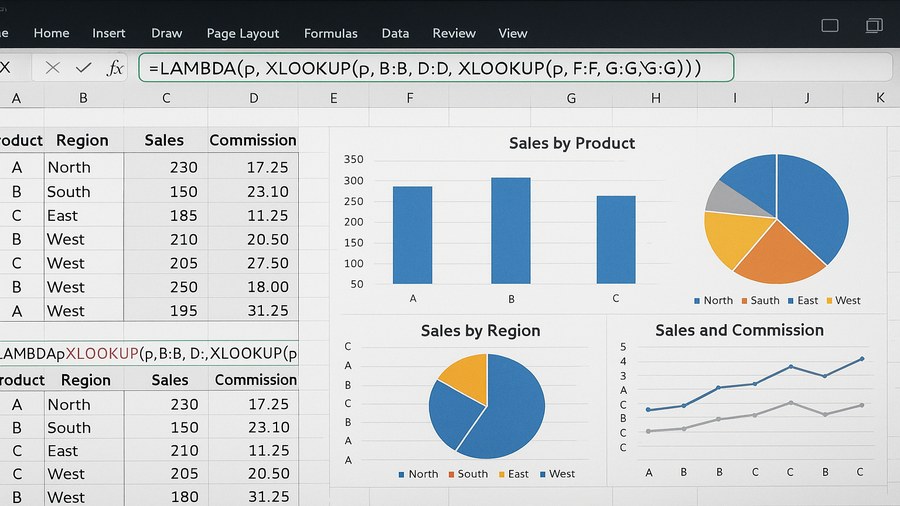
Task: Select column H header
Action: coord(655,98)
